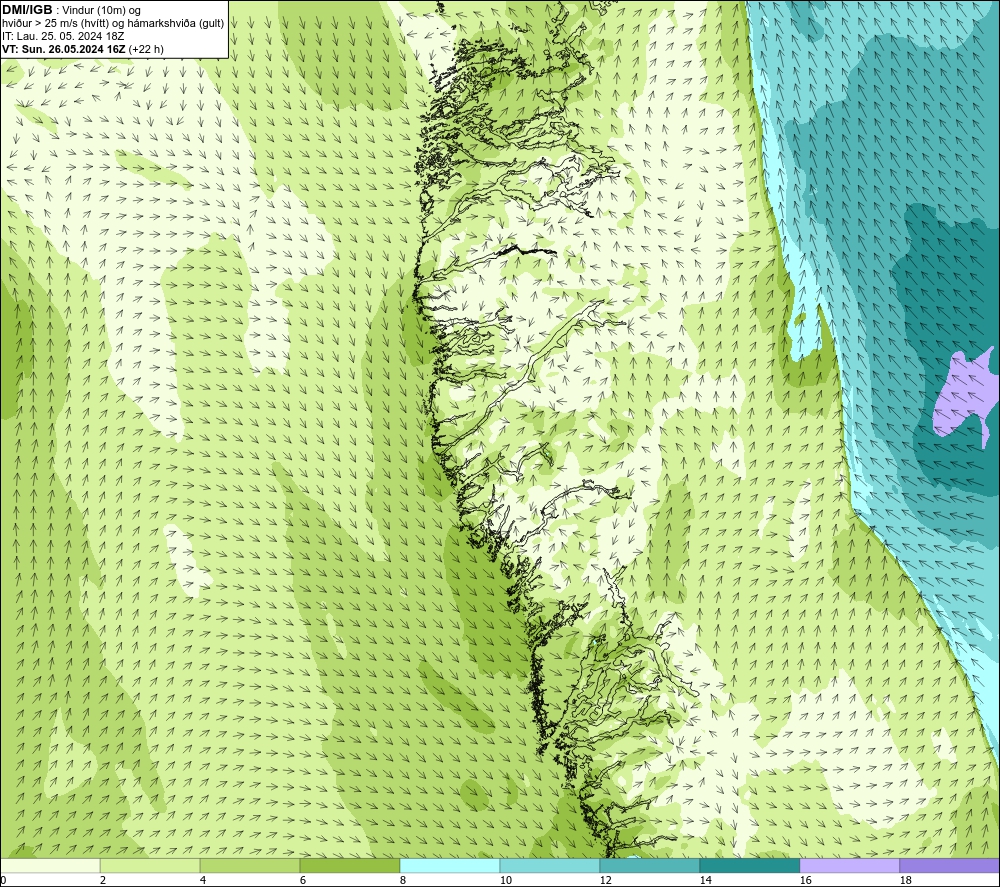Click the "Vindur (10m) og" text
The width and height of the screenshot is (1000, 887).
click(x=102, y=11)
